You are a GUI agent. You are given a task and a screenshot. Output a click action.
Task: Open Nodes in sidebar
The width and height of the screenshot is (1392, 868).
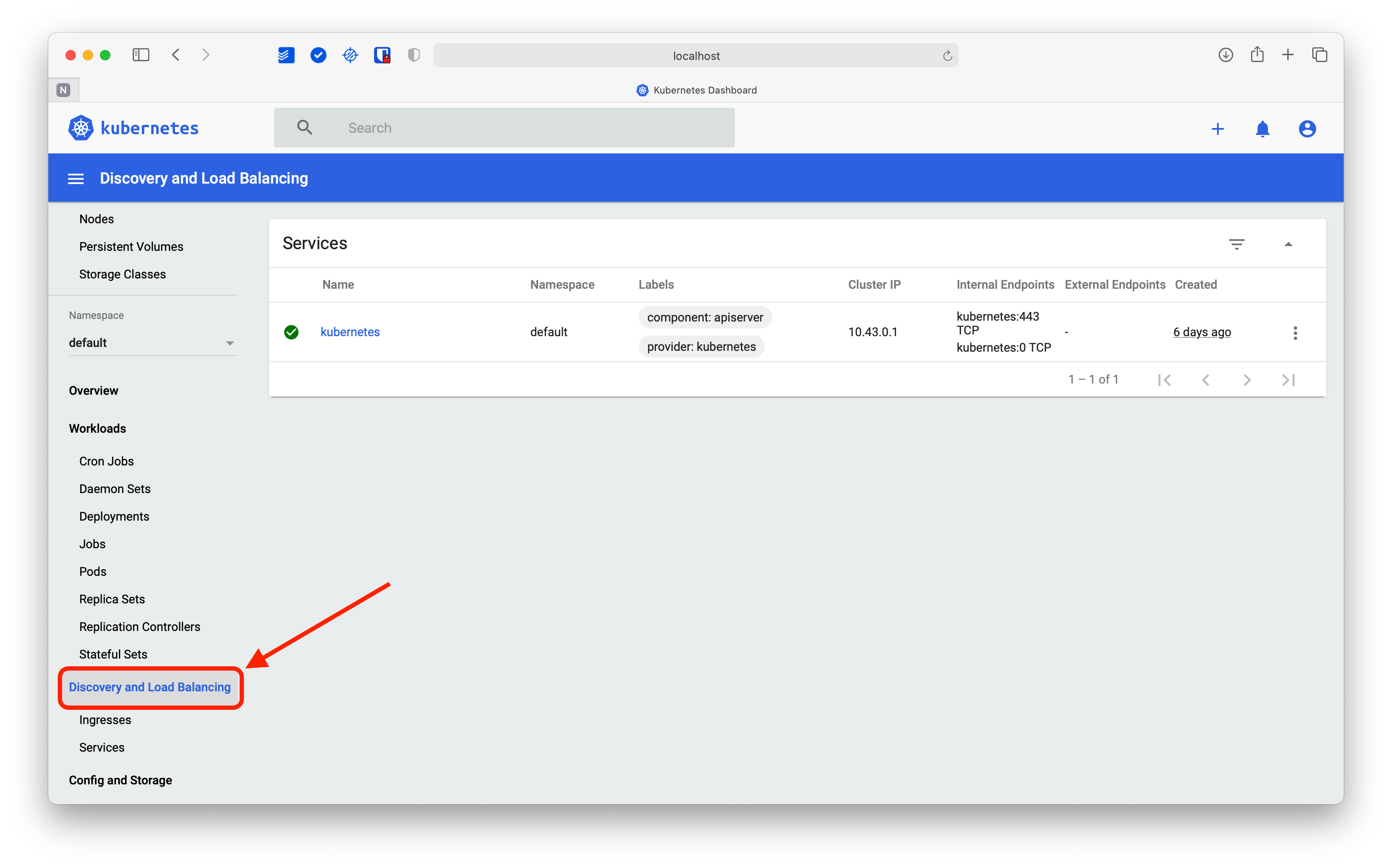pos(97,219)
